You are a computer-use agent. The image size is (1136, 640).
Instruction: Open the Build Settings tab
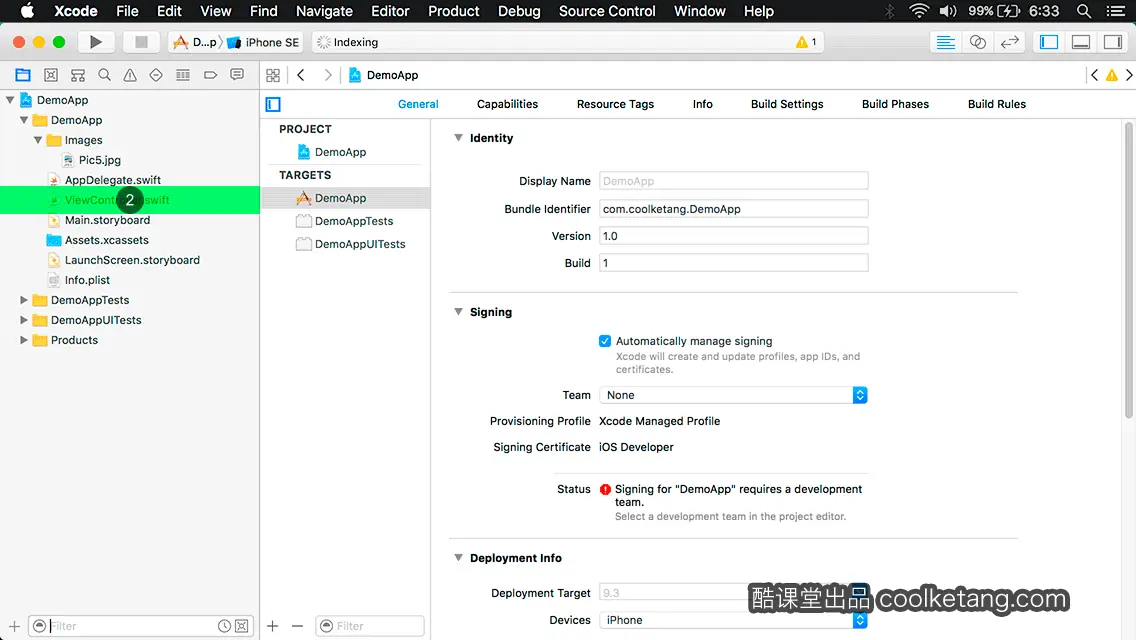click(787, 104)
